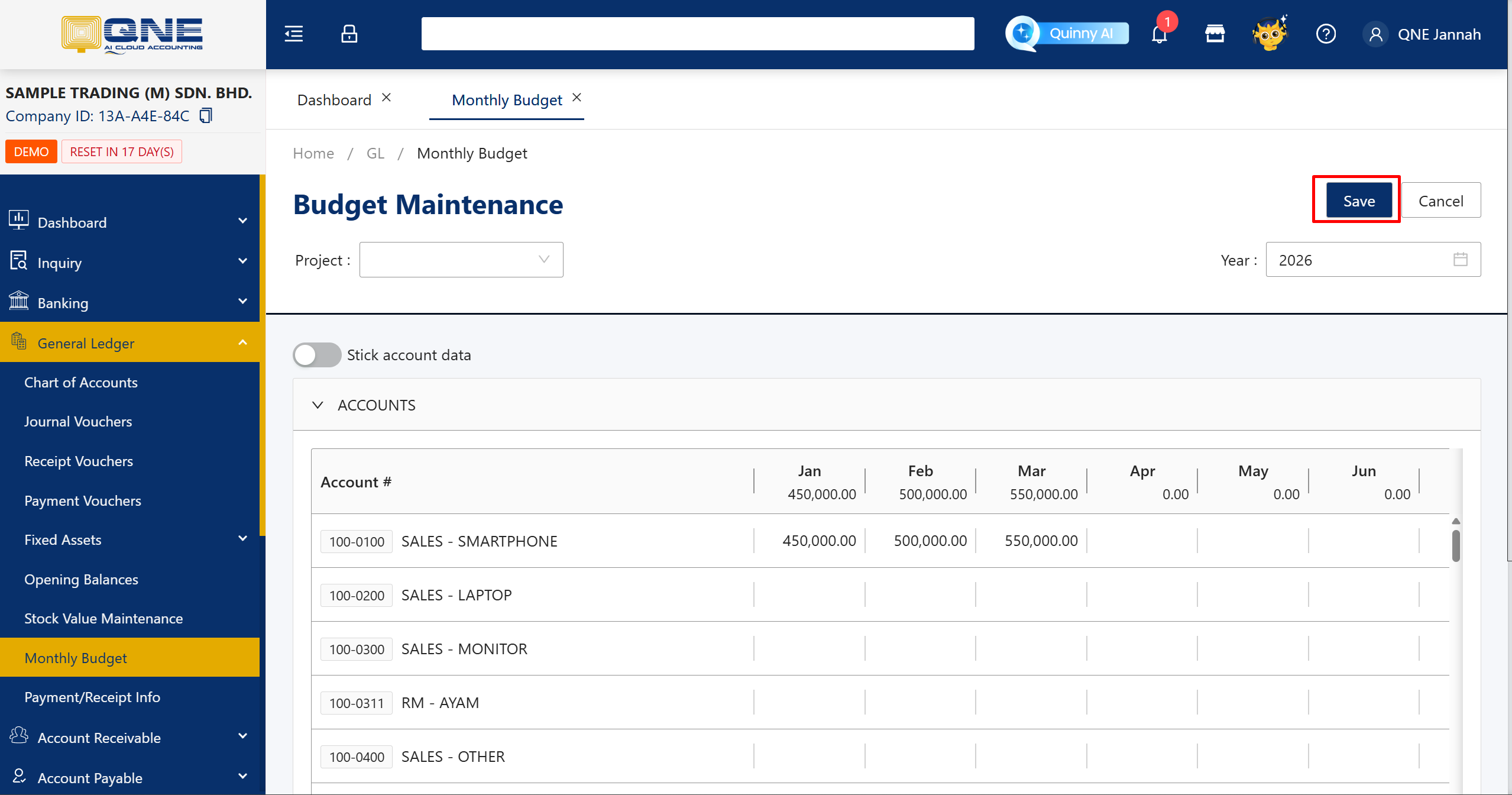Click the owl mascot icon
1512x795 pixels.
pyautogui.click(x=1270, y=34)
